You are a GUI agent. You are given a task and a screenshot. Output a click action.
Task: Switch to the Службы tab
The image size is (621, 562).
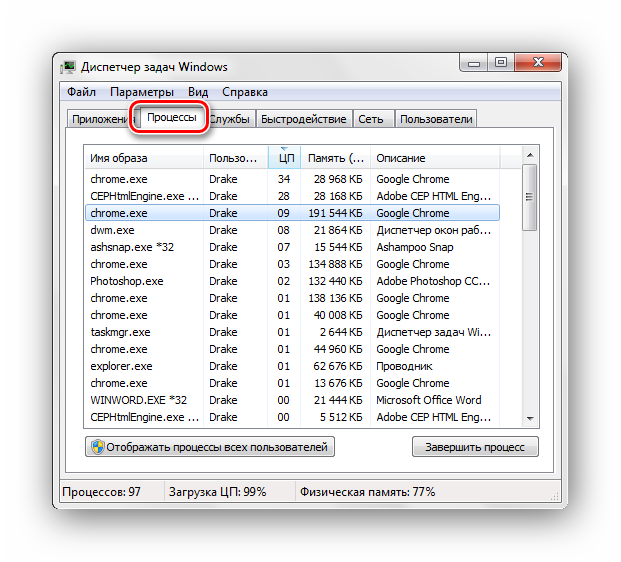(230, 119)
